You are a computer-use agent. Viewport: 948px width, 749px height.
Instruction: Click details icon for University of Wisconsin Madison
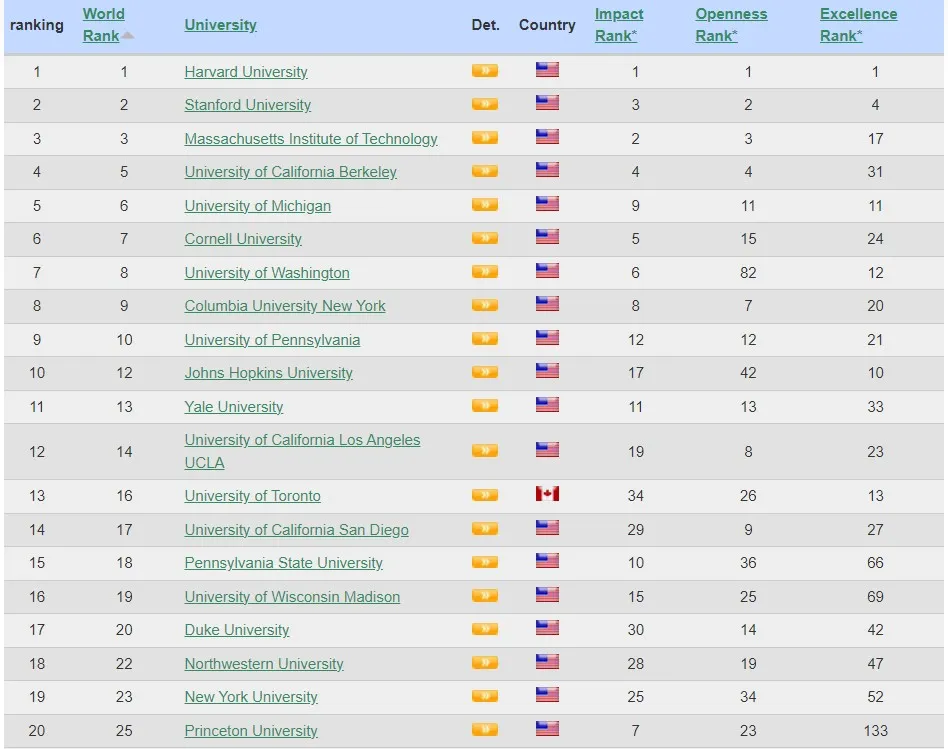[485, 596]
